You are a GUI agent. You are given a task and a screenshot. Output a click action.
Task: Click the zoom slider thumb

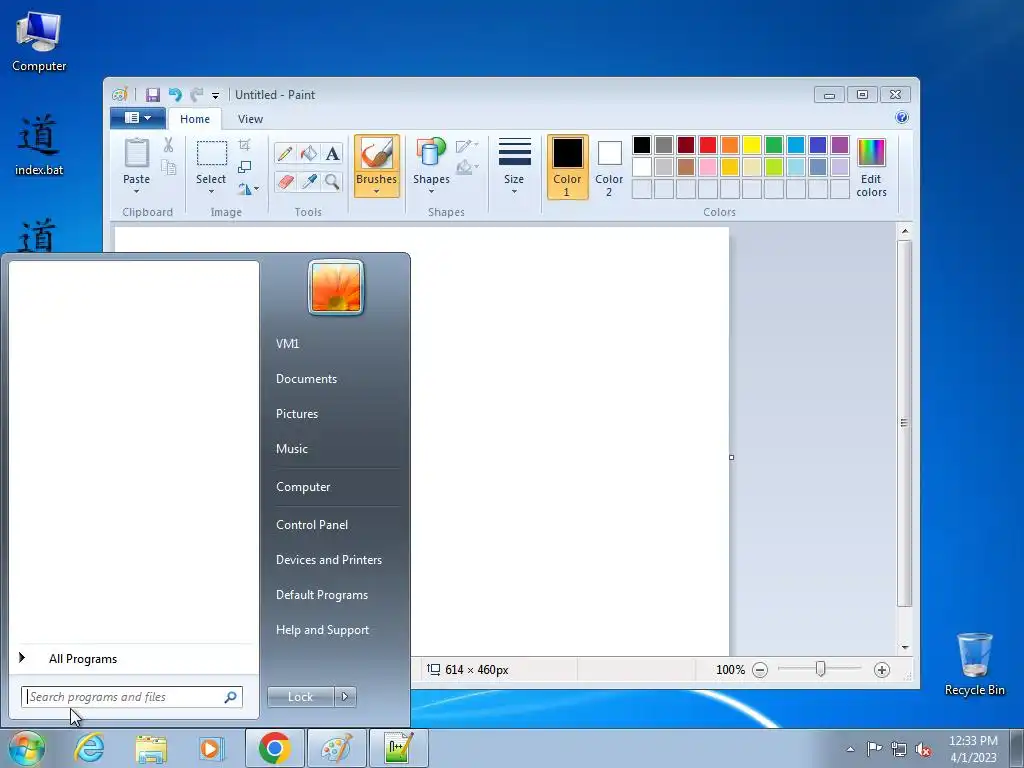(820, 669)
